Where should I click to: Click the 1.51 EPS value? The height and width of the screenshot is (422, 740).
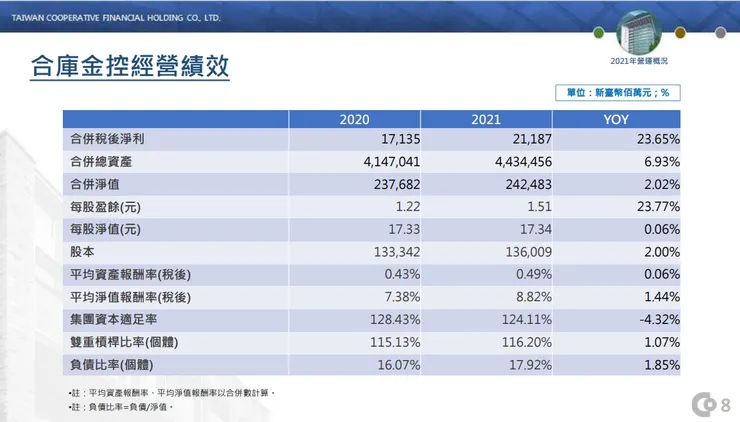click(540, 207)
